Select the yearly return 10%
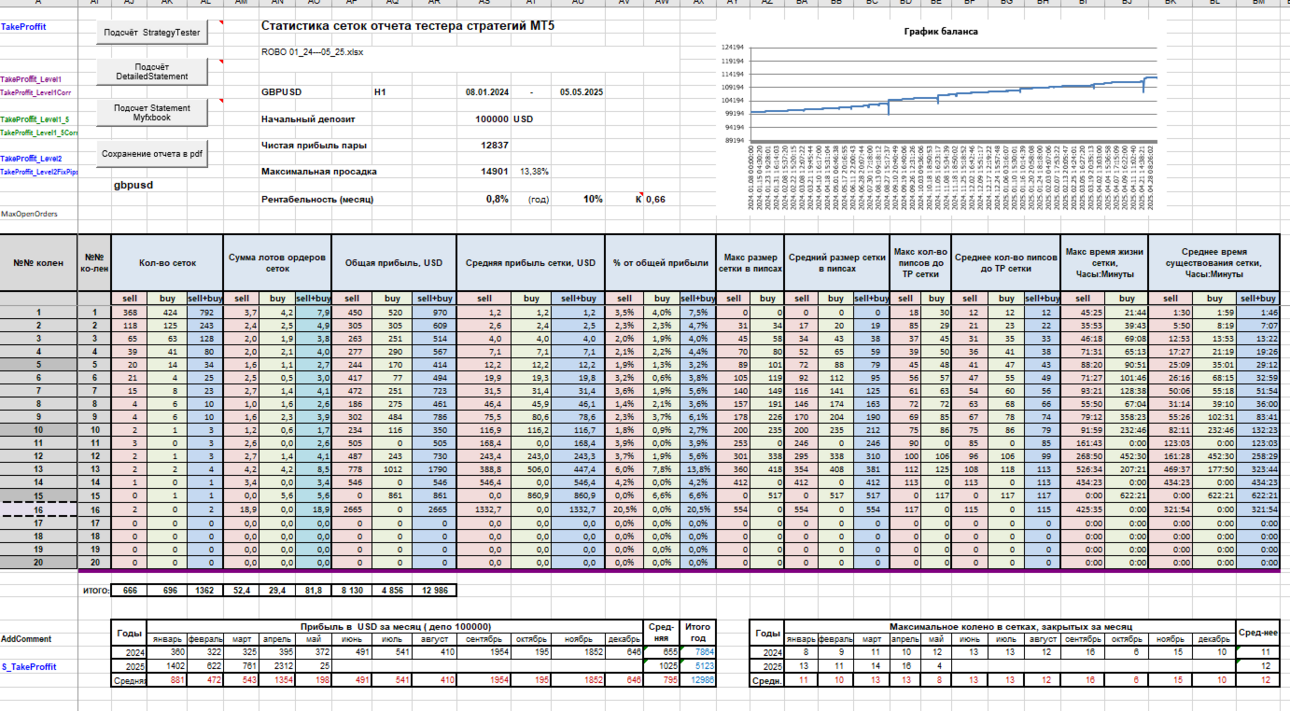This screenshot has height=711, width=1290. click(x=593, y=199)
